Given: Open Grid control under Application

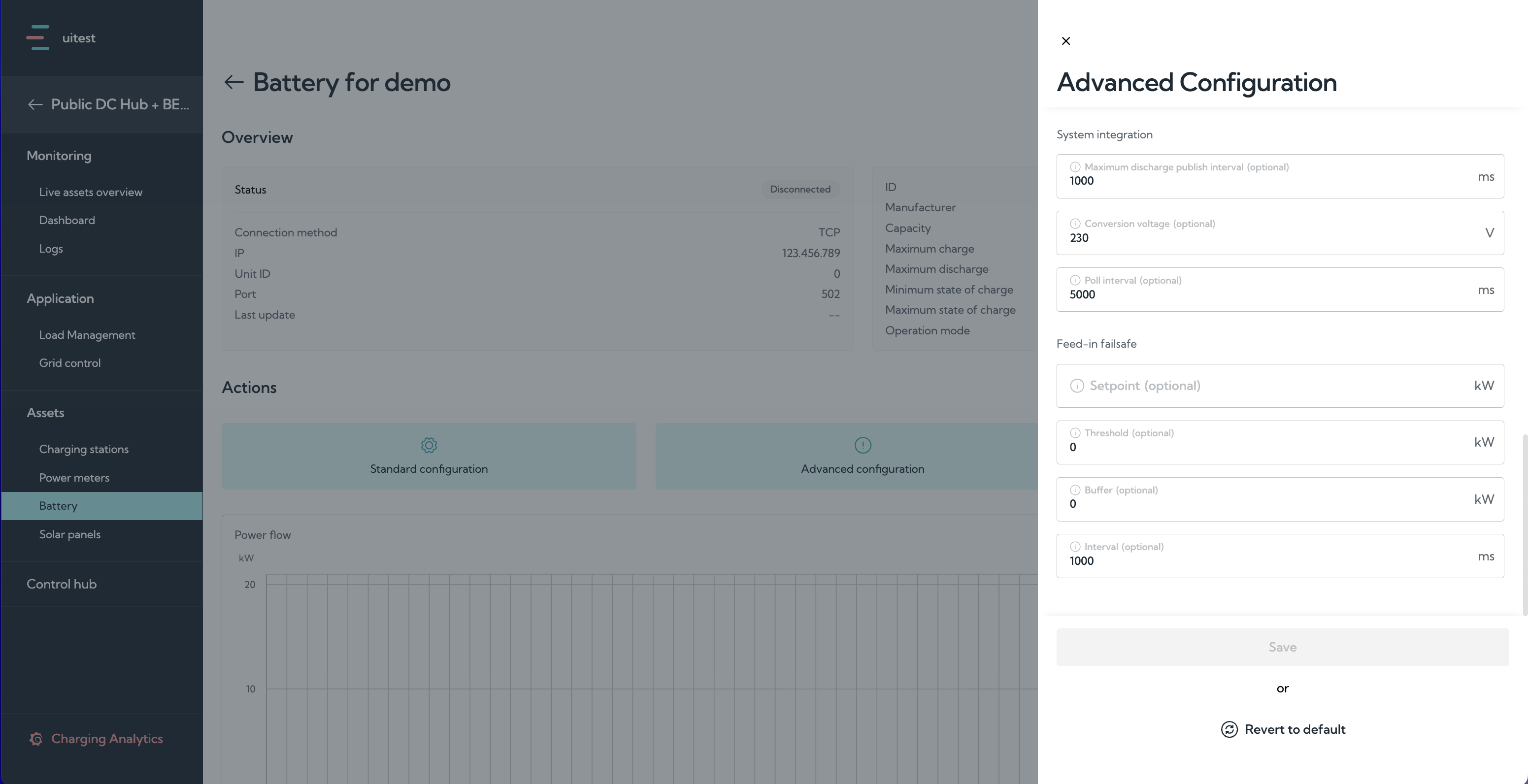Looking at the screenshot, I should (x=70, y=363).
